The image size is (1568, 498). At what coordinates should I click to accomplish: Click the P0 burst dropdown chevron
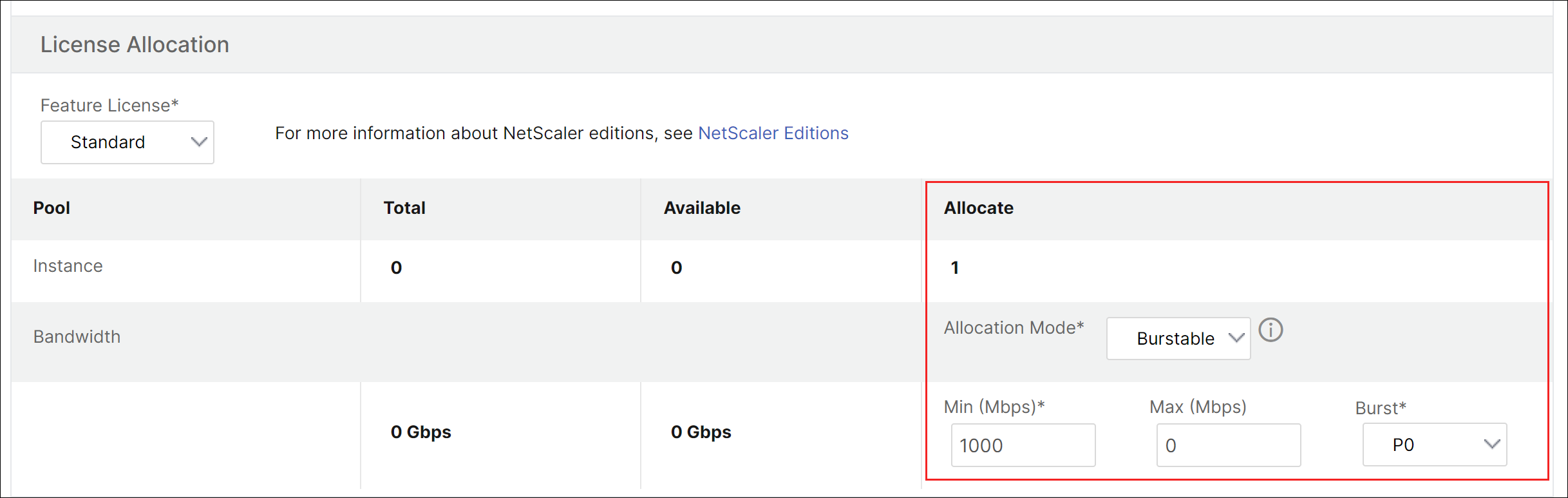pos(1492,444)
